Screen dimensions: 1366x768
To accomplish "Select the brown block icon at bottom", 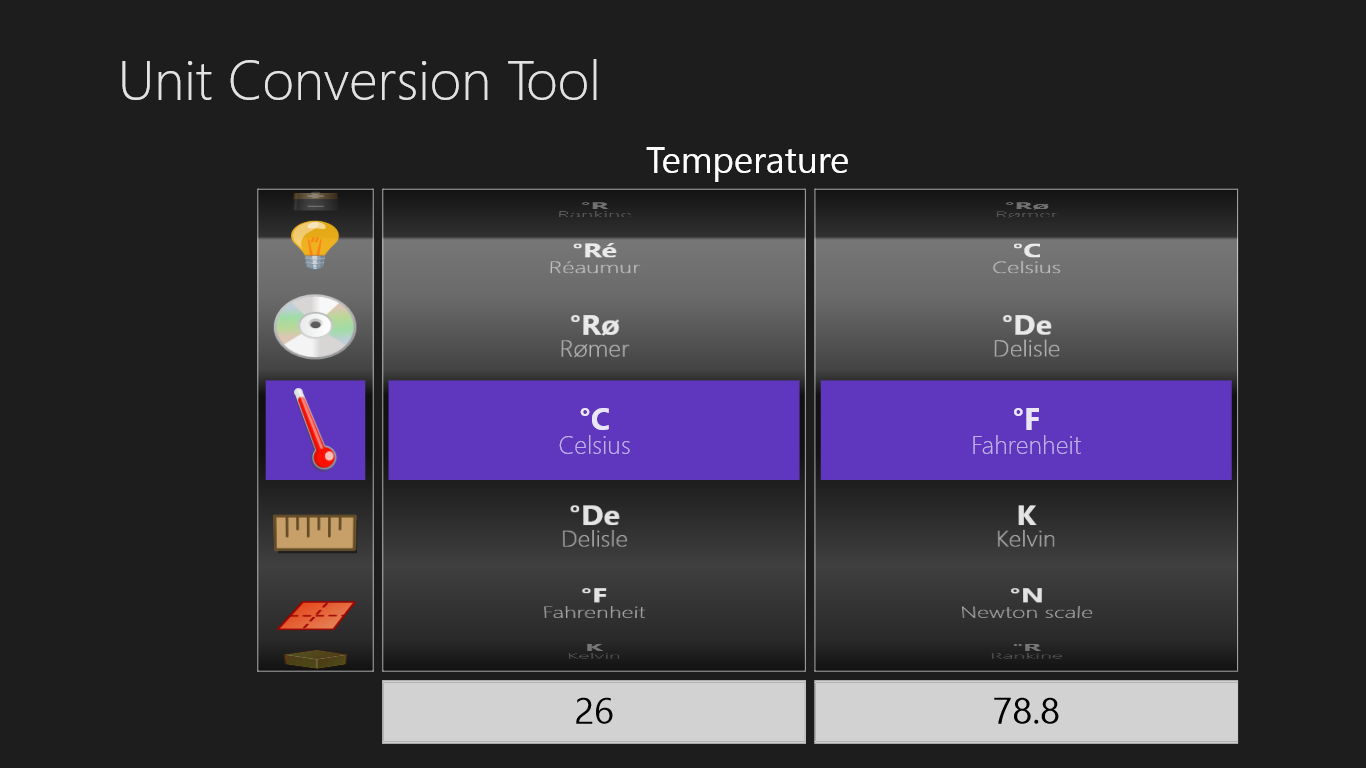I will (x=315, y=659).
